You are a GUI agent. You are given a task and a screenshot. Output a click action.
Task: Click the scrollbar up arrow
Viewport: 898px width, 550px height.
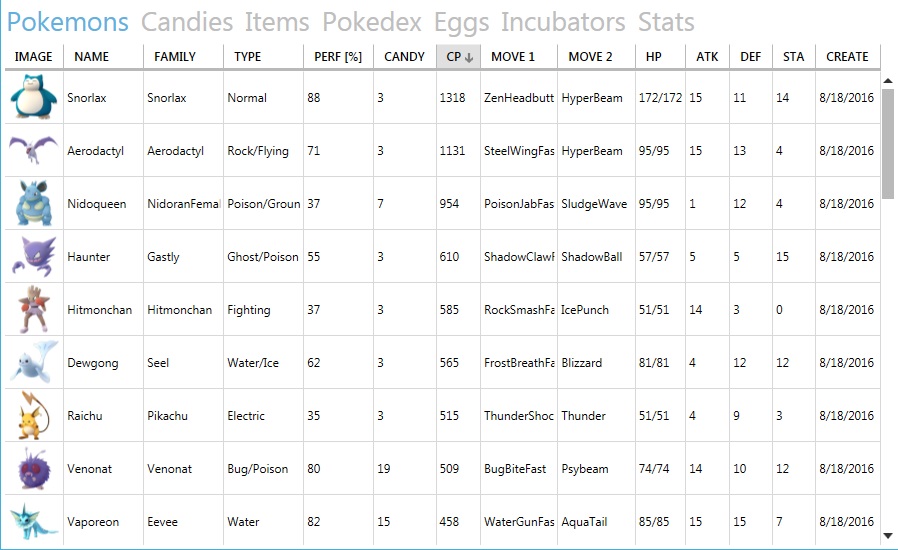pyautogui.click(x=888, y=81)
